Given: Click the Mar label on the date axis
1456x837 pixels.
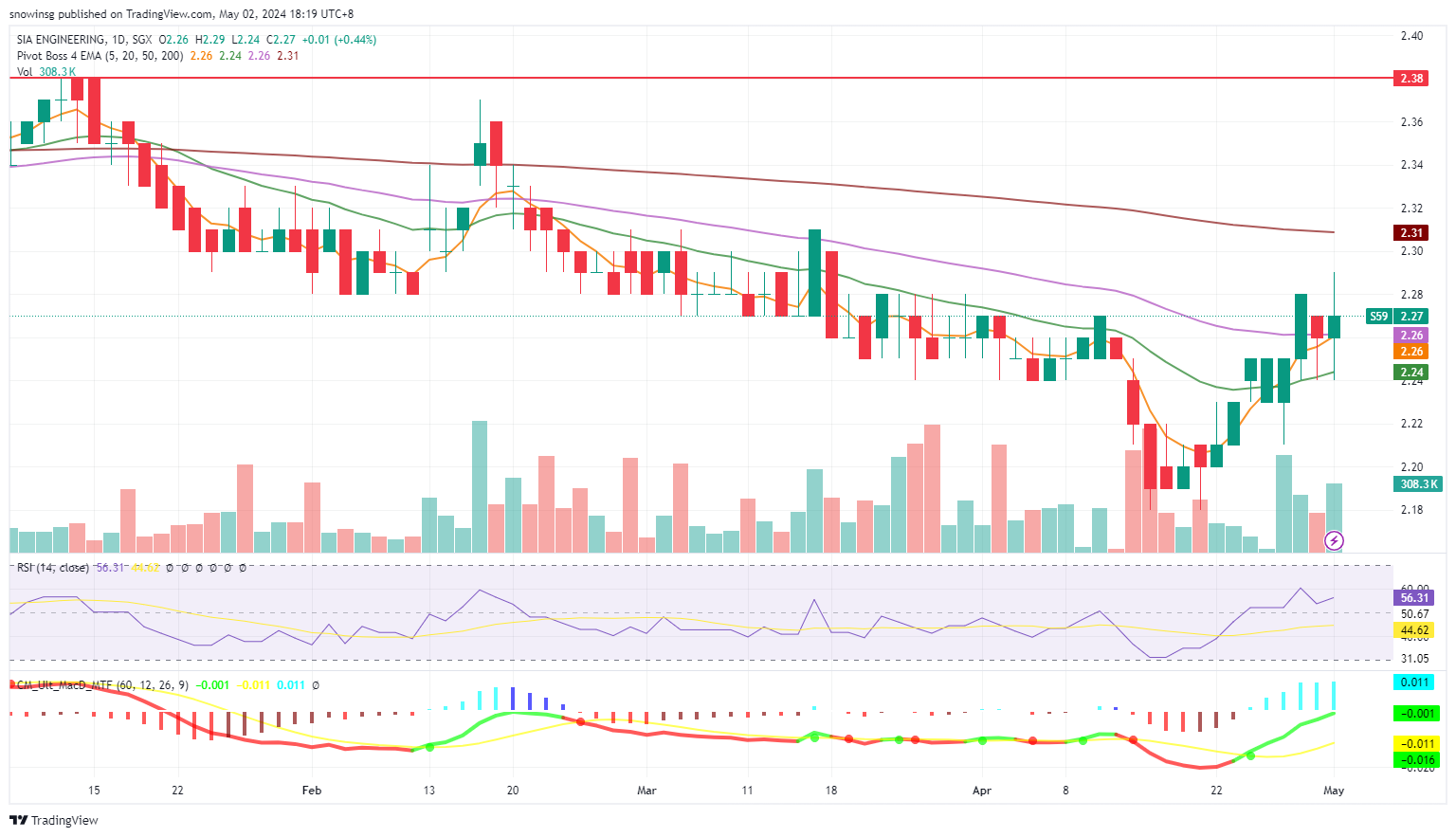Looking at the screenshot, I should [646, 791].
